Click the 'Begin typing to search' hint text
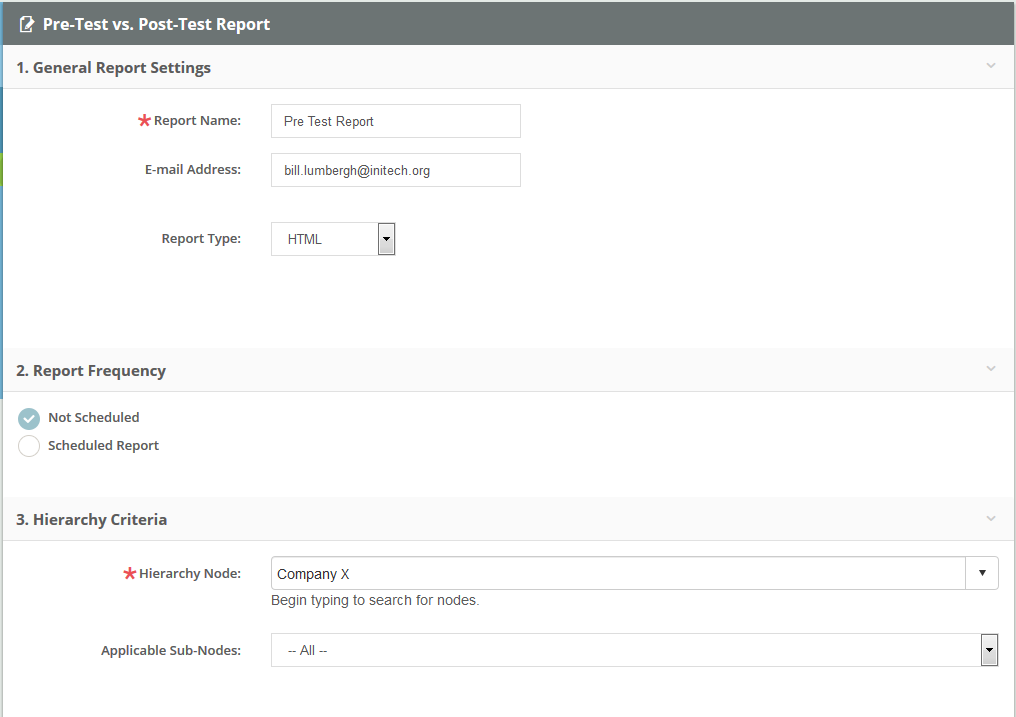Image resolution: width=1016 pixels, height=717 pixels. (x=375, y=601)
